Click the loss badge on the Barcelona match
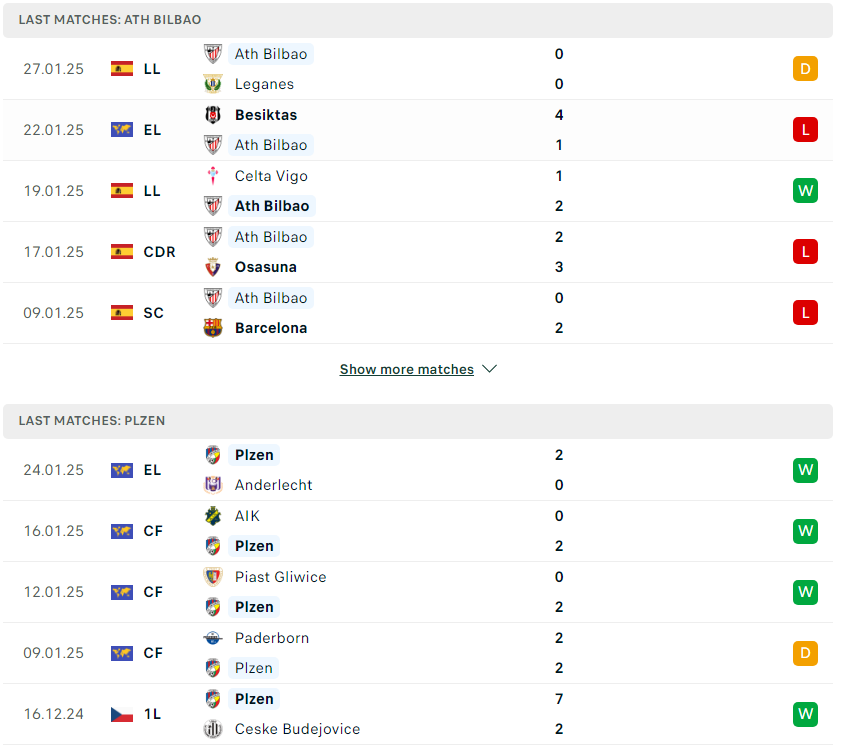 coord(805,313)
